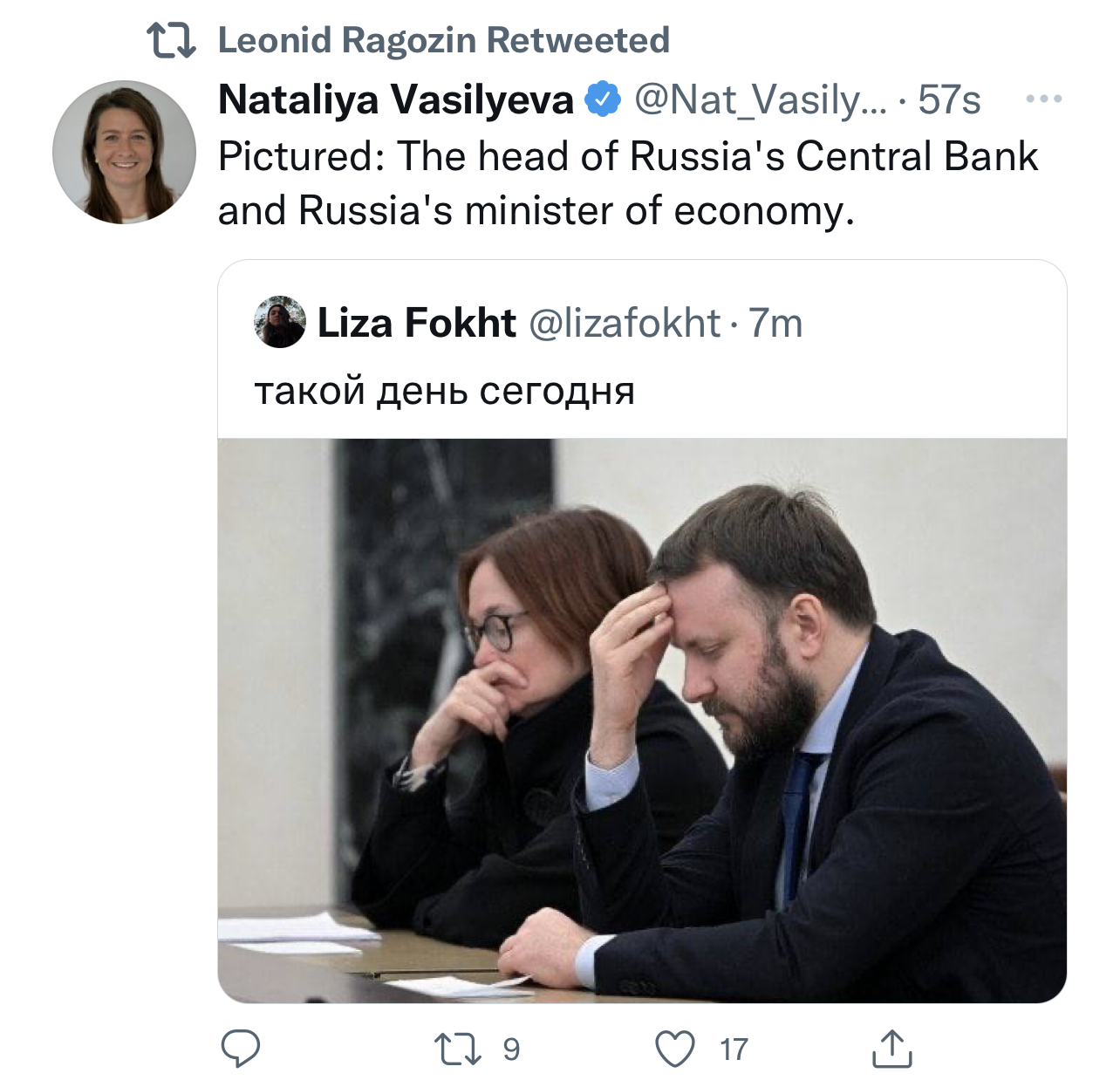Click the @lizafokht handle

[x=625, y=323]
